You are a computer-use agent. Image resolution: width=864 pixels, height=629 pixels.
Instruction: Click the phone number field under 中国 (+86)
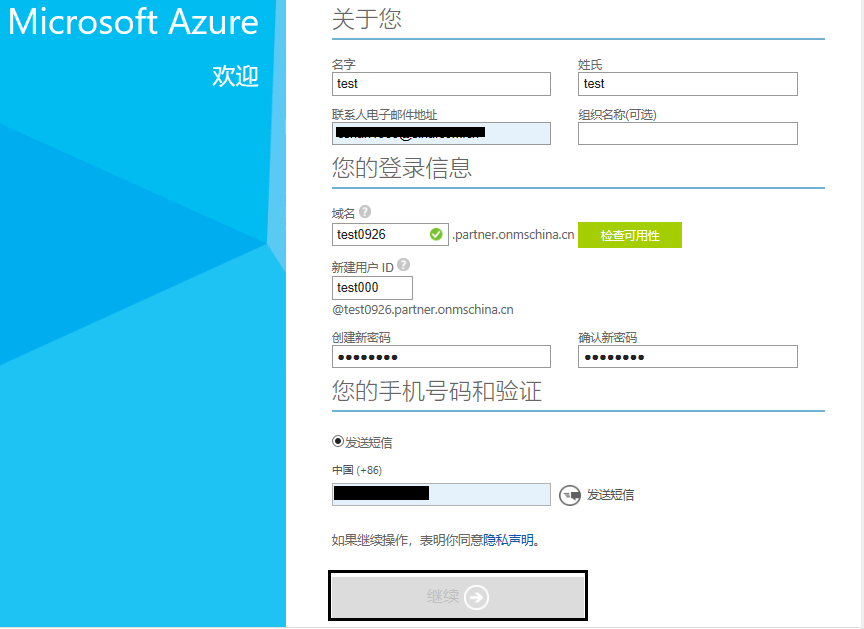click(x=441, y=494)
